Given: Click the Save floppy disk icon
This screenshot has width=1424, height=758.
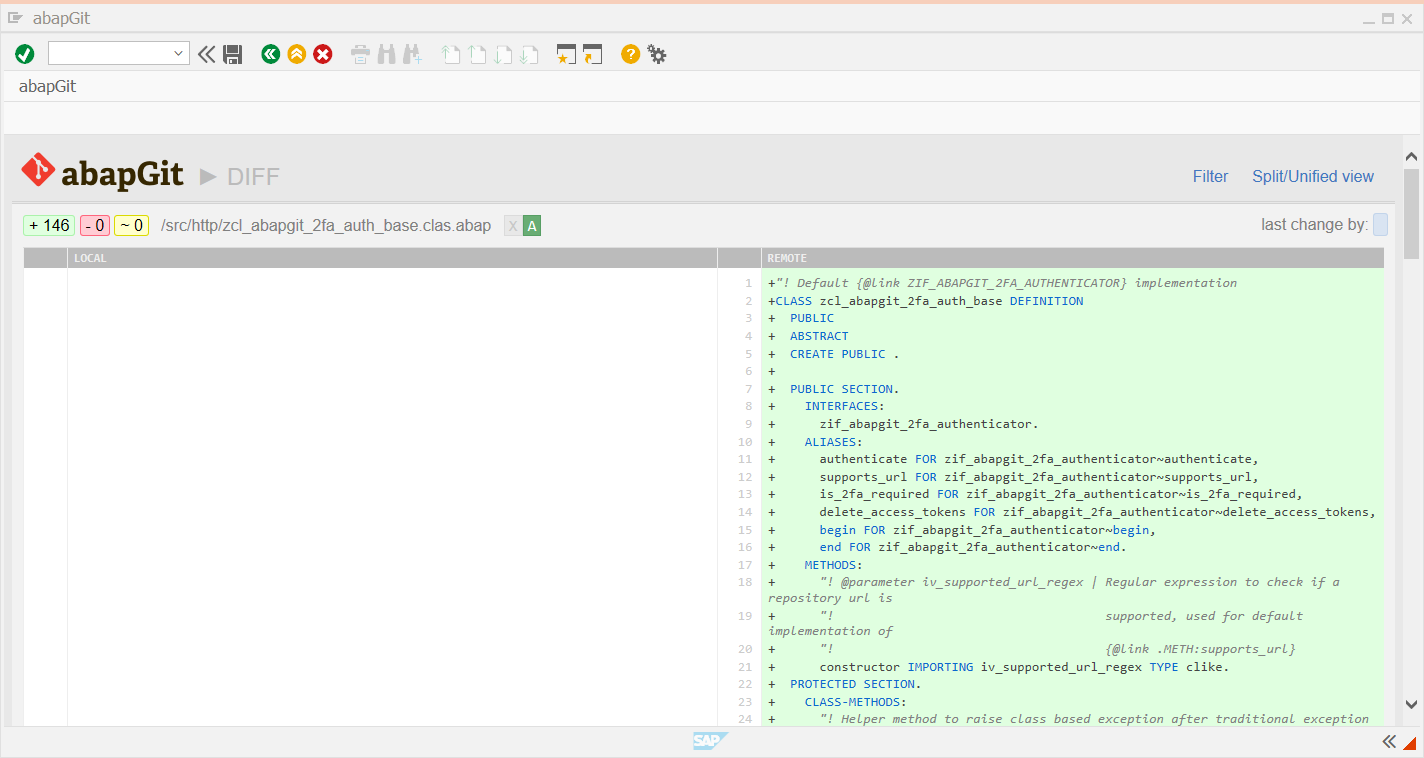Looking at the screenshot, I should coord(233,54).
